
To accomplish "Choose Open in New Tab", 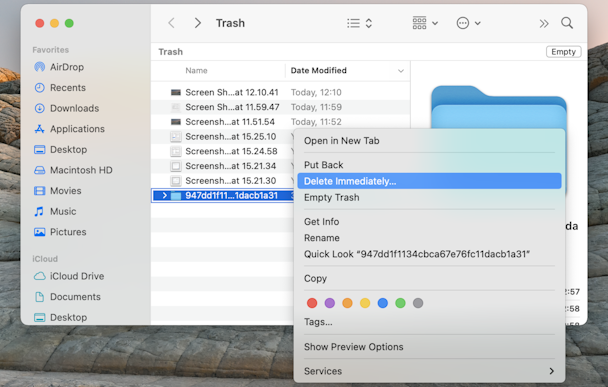I will [342, 141].
